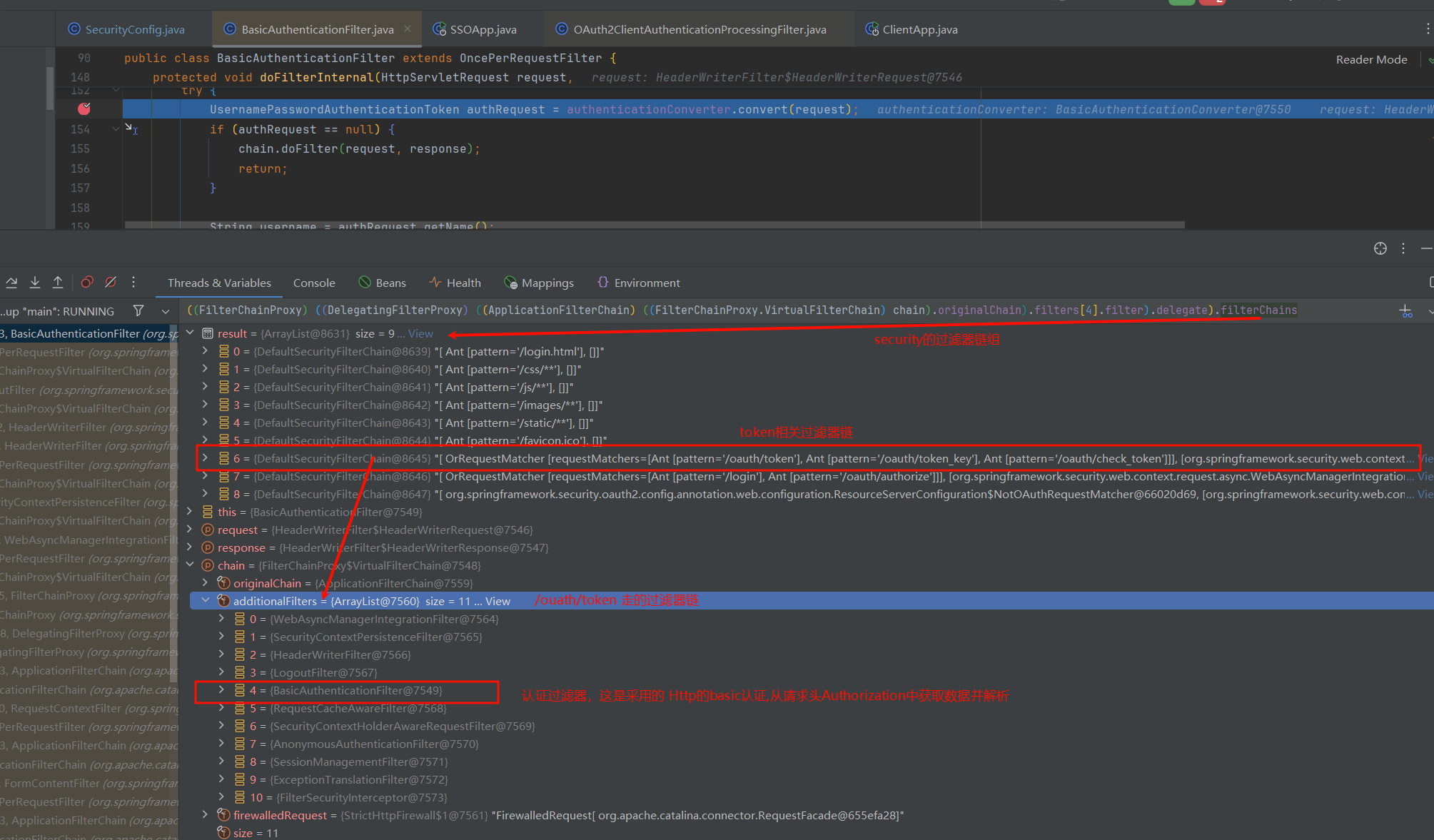The height and width of the screenshot is (840, 1434).
Task: Switch to ClientApp.java editor tab
Action: click(x=912, y=29)
